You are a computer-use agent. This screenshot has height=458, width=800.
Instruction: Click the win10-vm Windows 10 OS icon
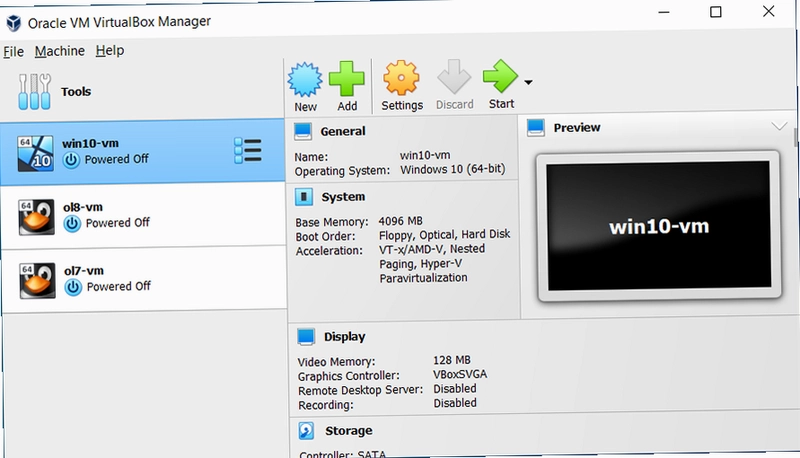[x=35, y=153]
